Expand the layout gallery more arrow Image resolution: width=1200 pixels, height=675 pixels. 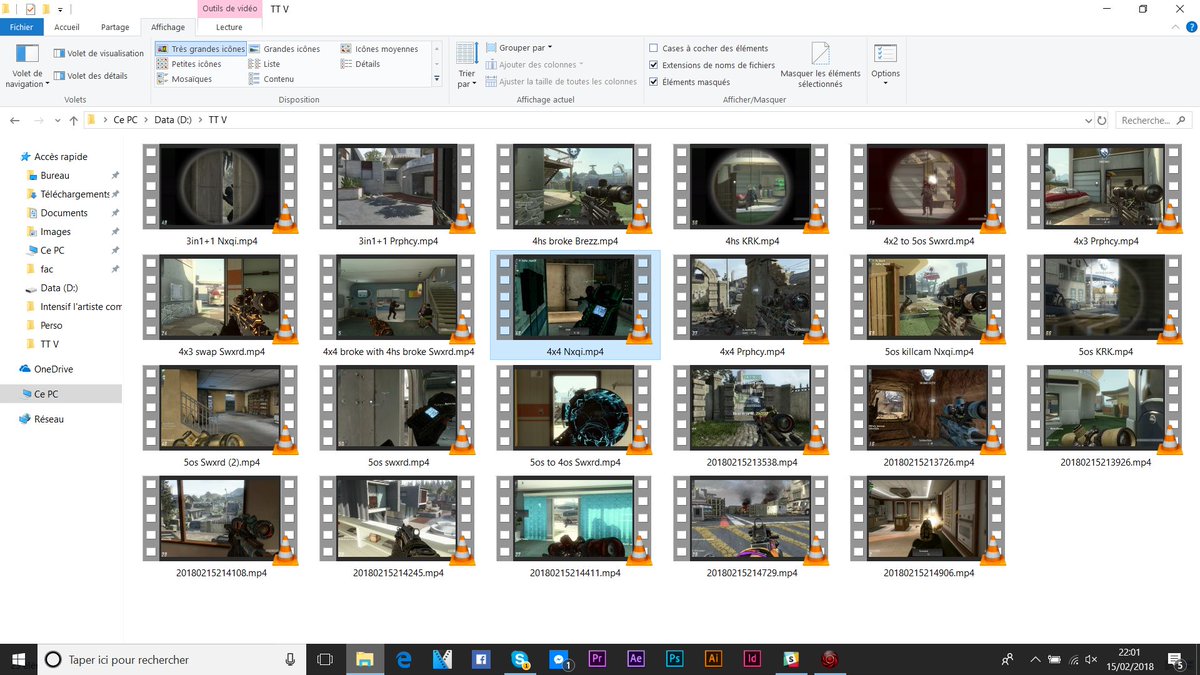[436, 79]
